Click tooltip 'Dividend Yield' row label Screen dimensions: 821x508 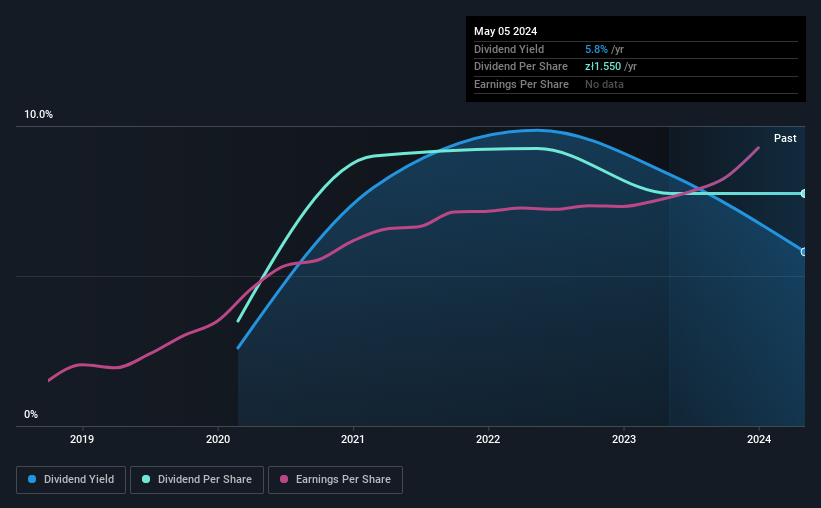pyautogui.click(x=509, y=49)
